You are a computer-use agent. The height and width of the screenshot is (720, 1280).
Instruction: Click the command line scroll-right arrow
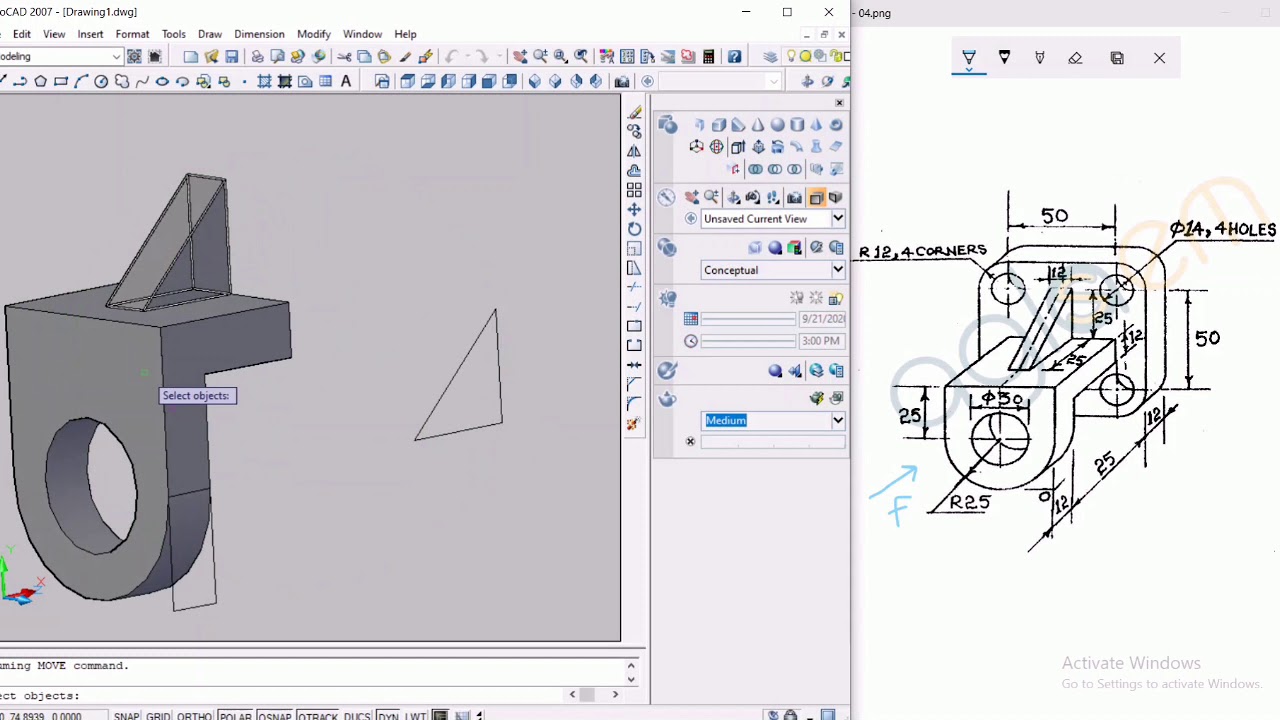[x=615, y=695]
